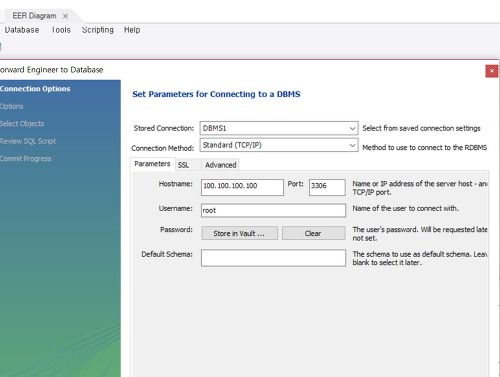Image resolution: width=500 pixels, height=377 pixels.
Task: Click the Clear password button
Action: 314,233
